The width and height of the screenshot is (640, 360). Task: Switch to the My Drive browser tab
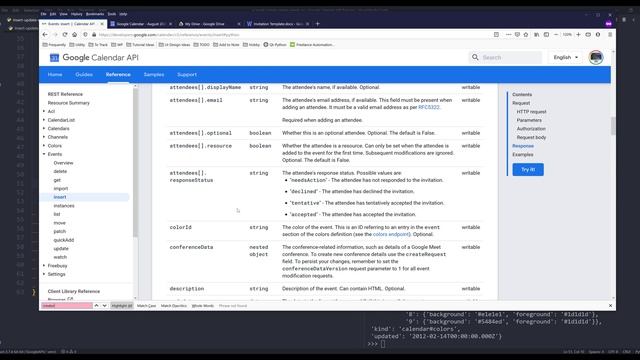pyautogui.click(x=209, y=24)
